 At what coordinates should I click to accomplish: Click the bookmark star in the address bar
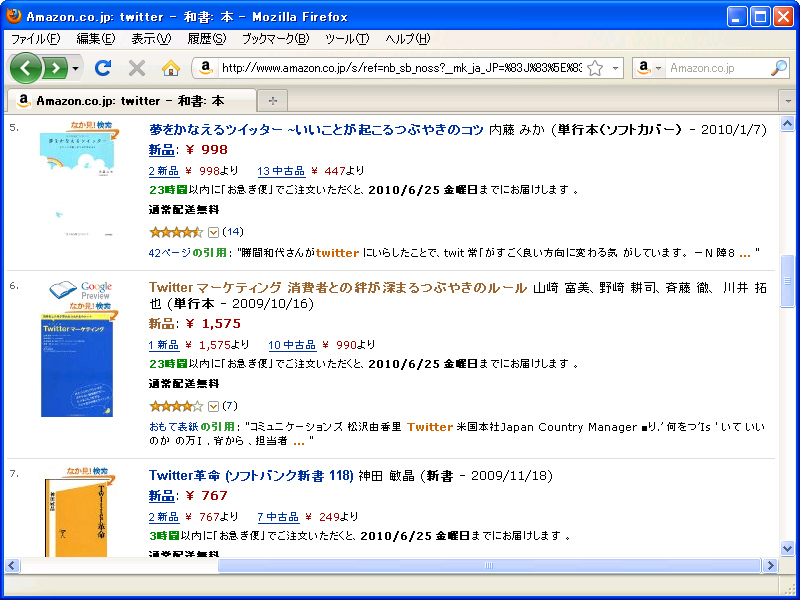click(593, 70)
